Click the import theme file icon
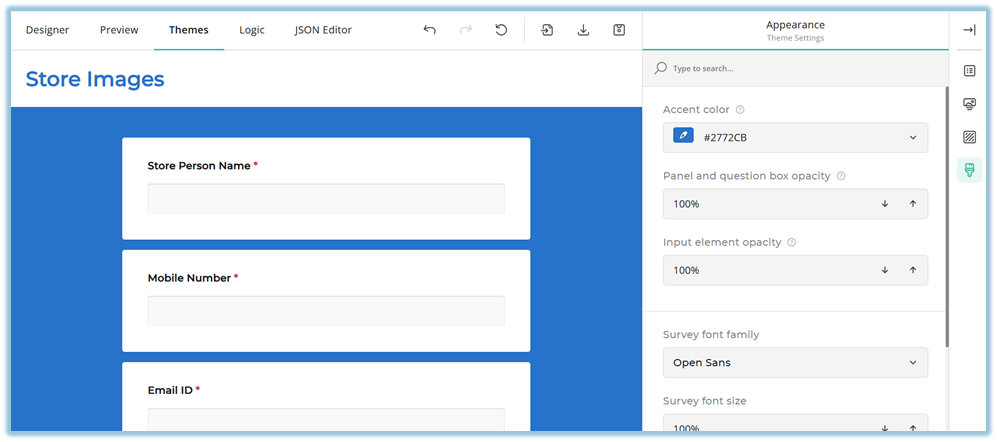 547,30
